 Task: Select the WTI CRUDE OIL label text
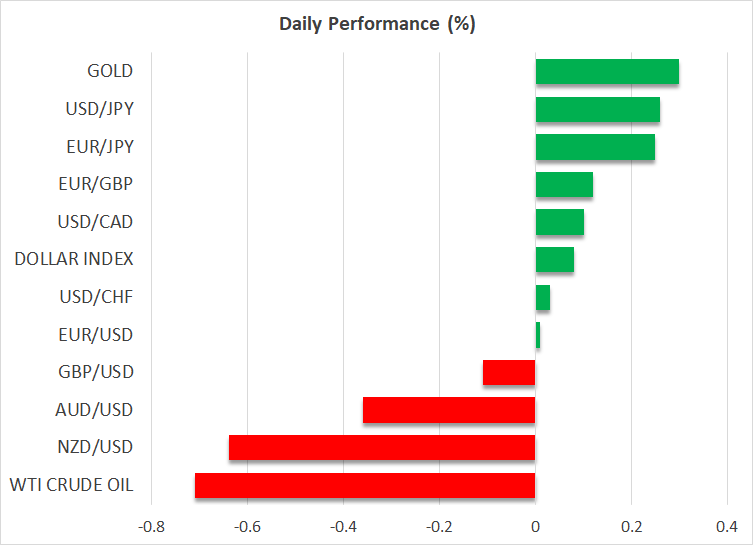(70, 485)
